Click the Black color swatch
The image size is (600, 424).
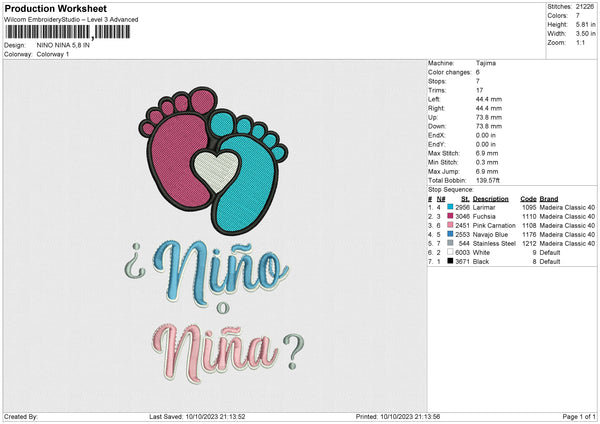coord(450,261)
